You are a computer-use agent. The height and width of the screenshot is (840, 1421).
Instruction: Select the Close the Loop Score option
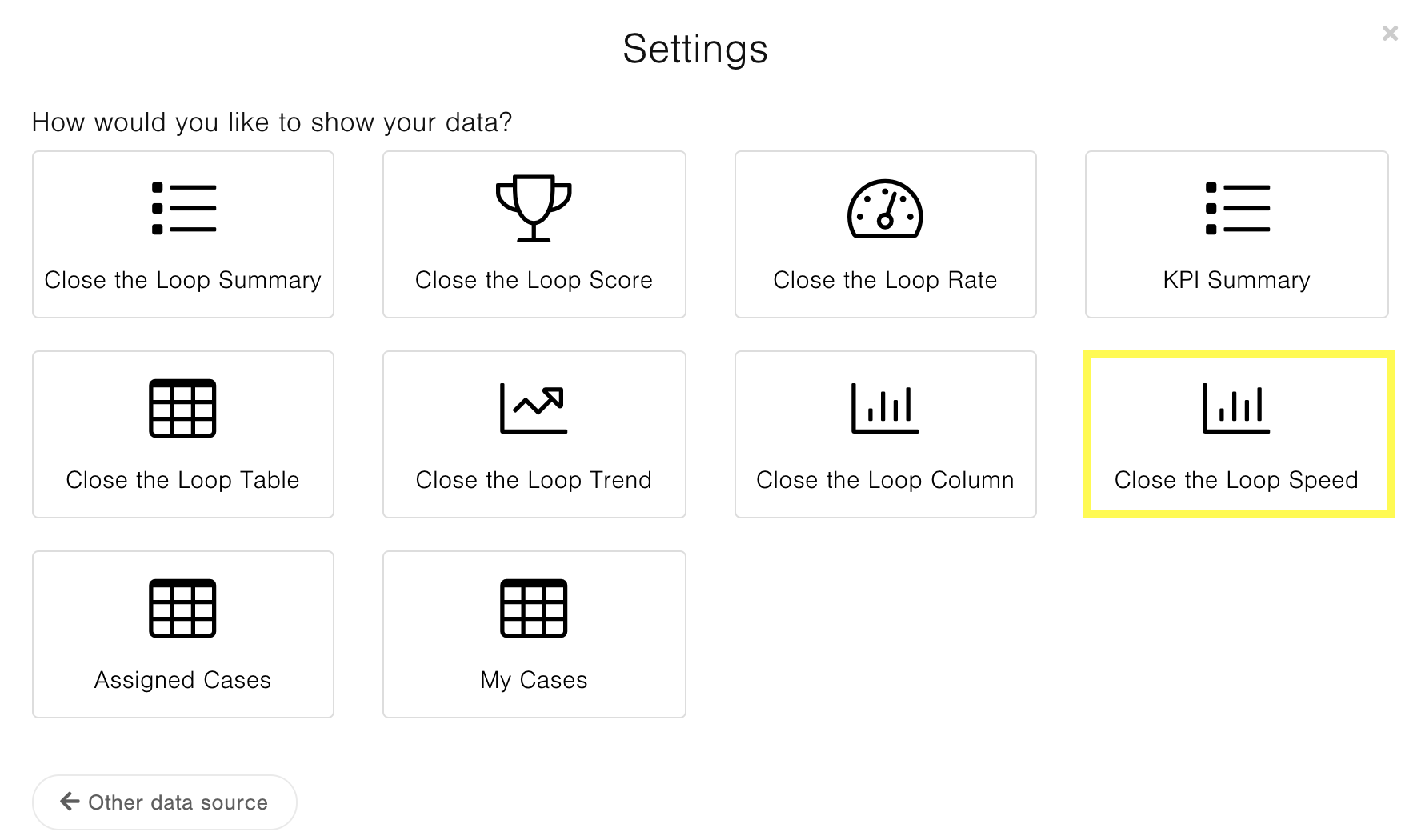click(x=534, y=234)
